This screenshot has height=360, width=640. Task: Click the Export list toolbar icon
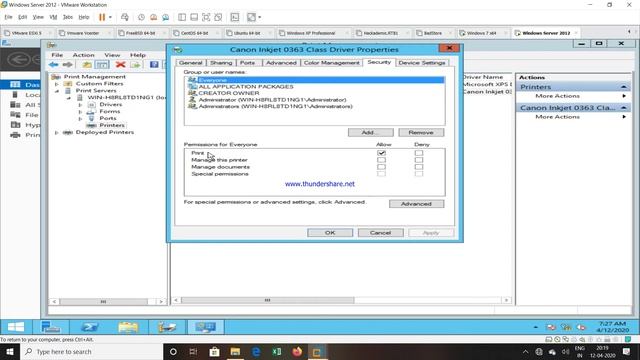tap(136, 64)
